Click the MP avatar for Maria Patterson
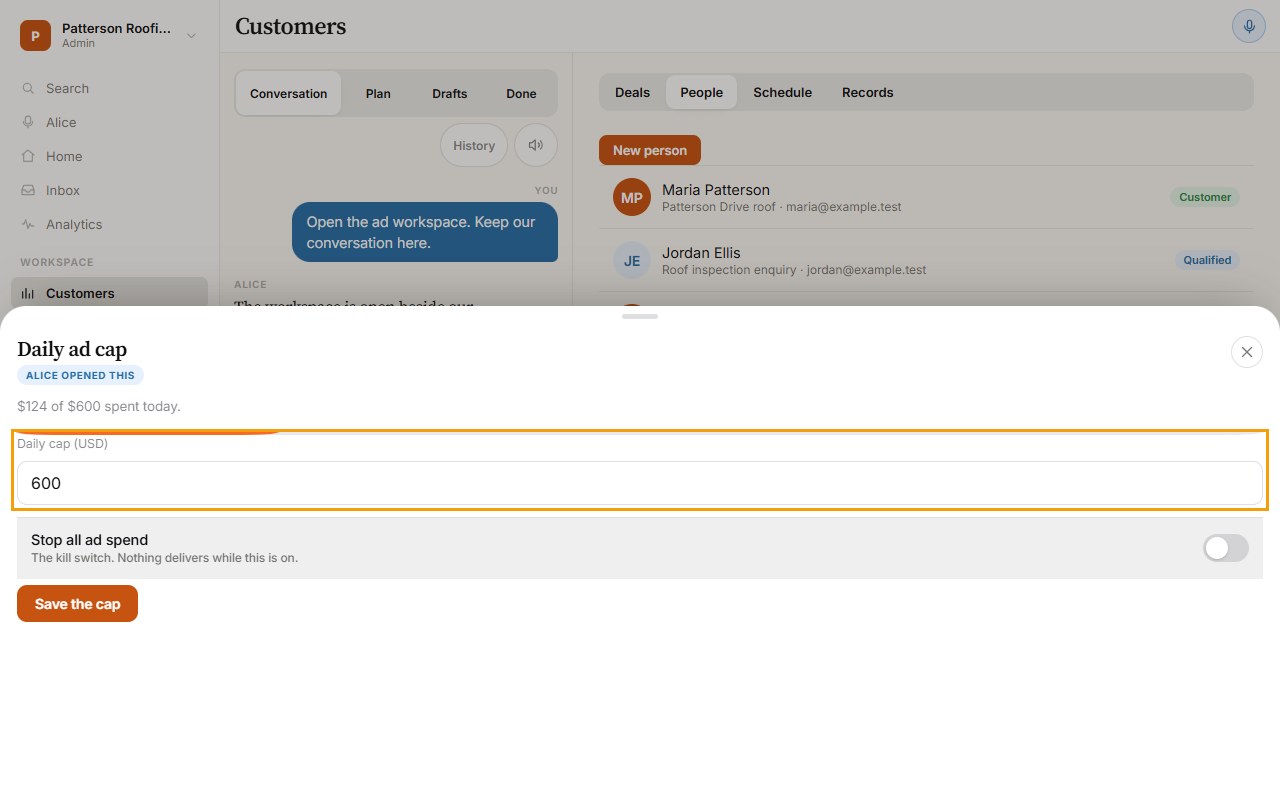This screenshot has height=800, width=1280. [632, 198]
